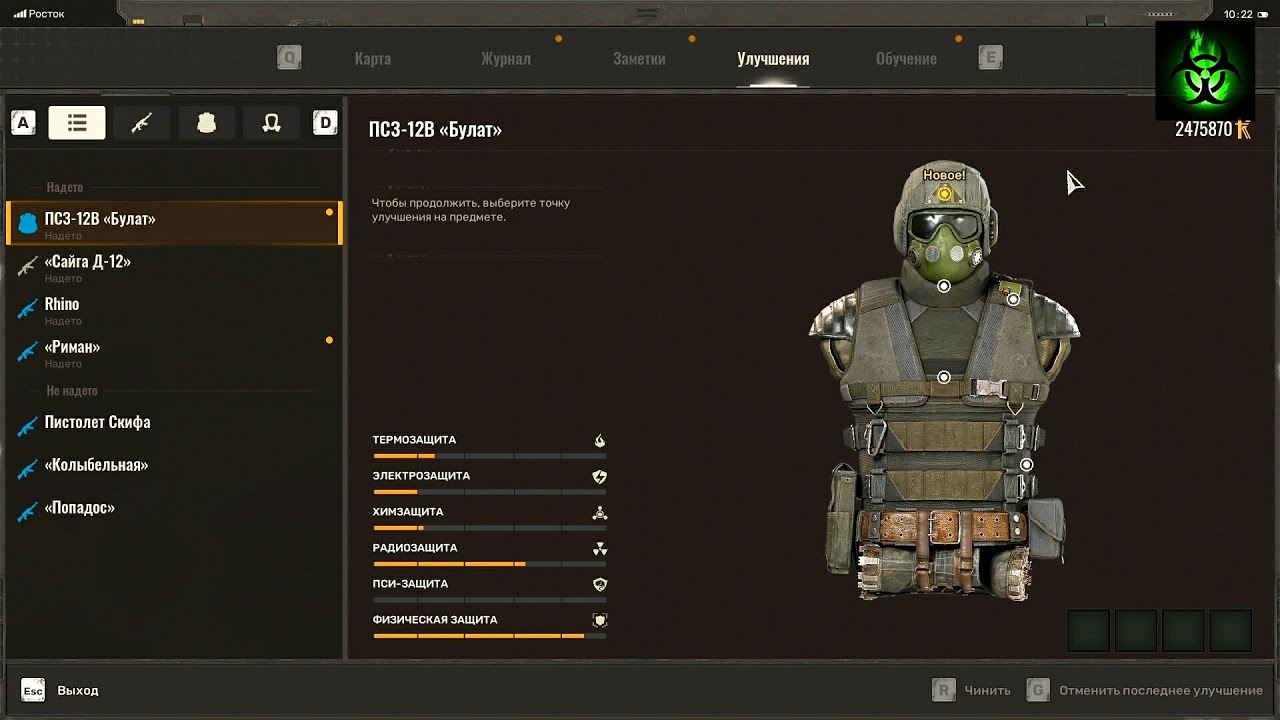
Task: Click the electrical protection shield icon
Action: 599,476
